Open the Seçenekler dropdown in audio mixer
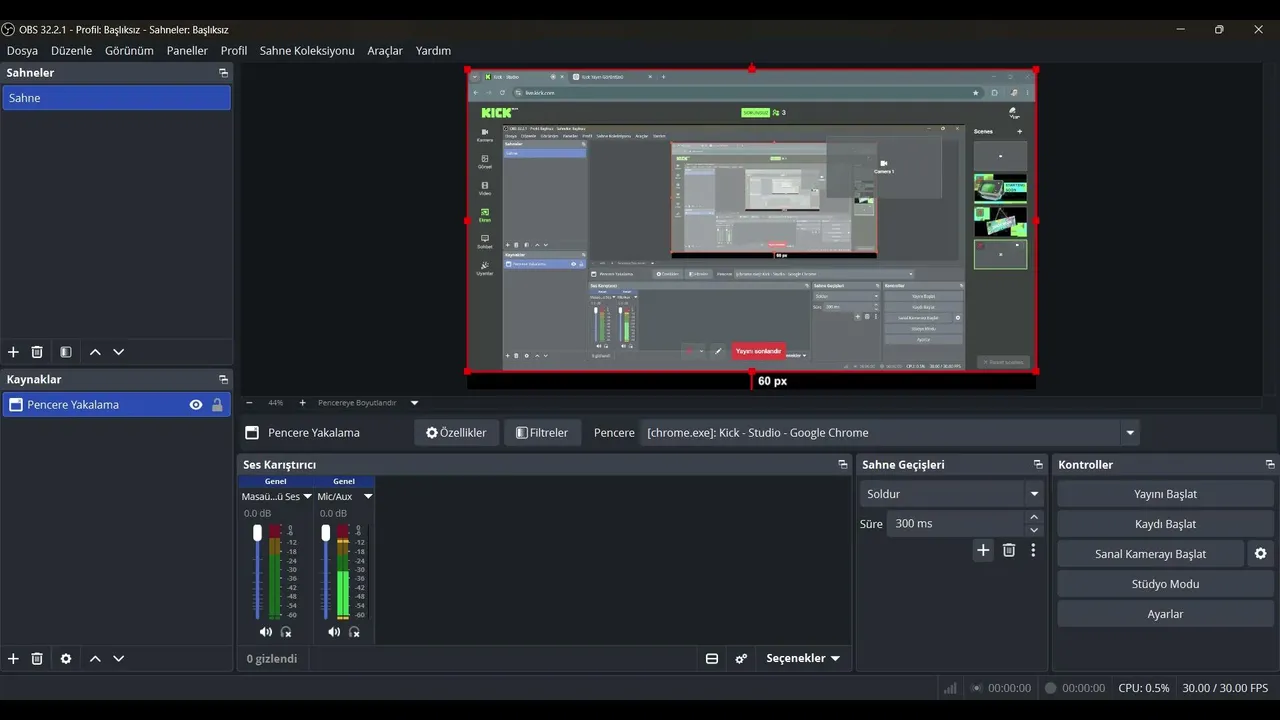Screen dimensions: 1280x720 (803, 659)
